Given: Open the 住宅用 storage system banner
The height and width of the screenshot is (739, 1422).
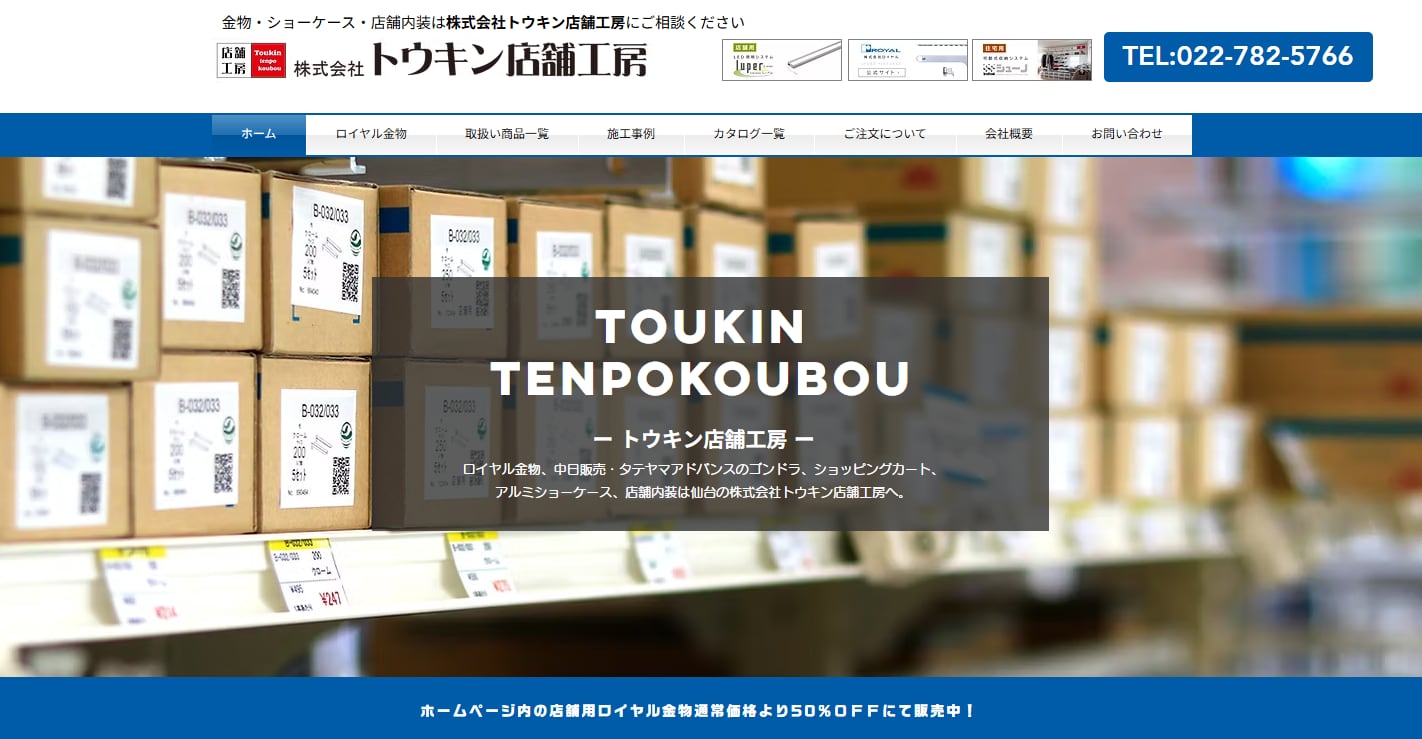Looking at the screenshot, I should (x=1032, y=60).
